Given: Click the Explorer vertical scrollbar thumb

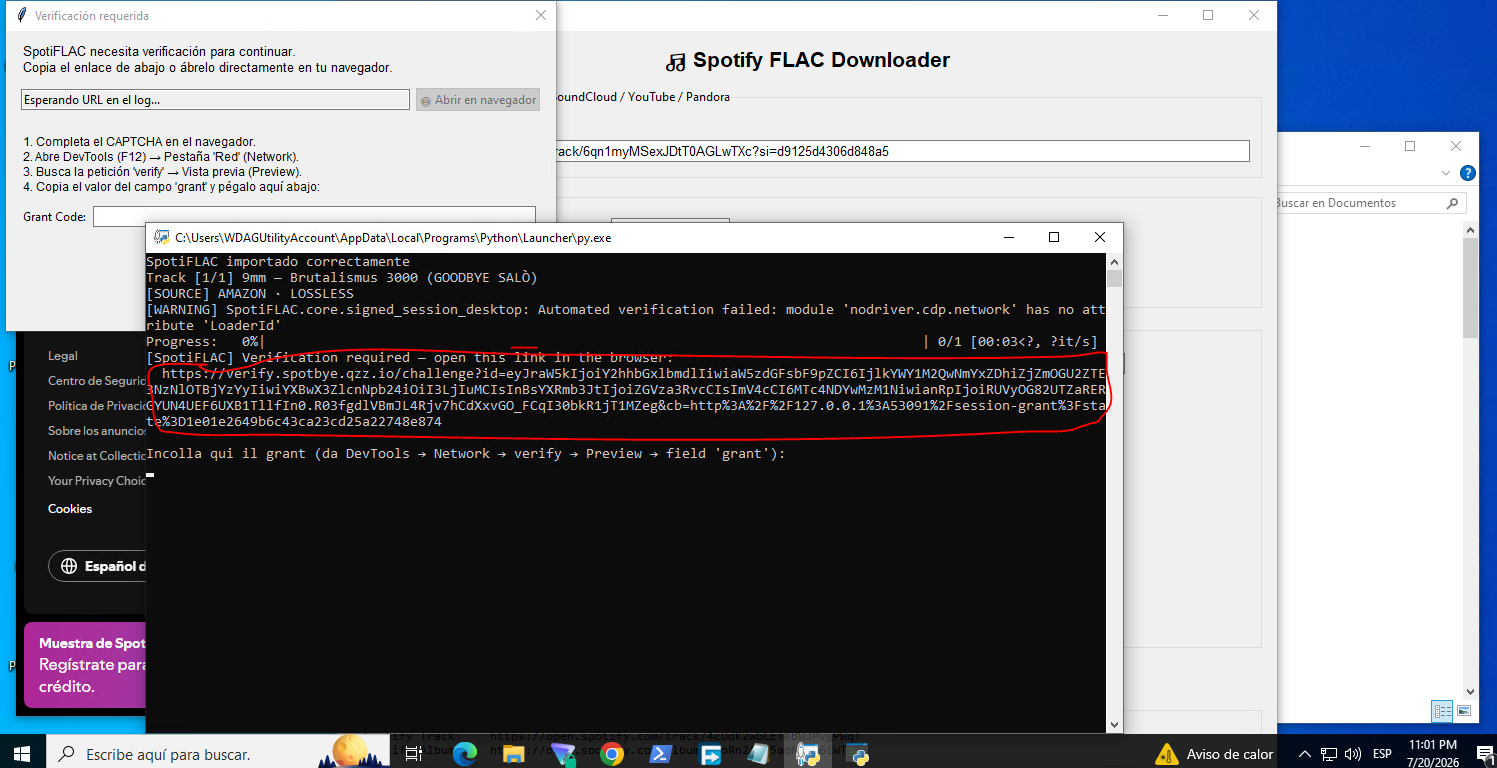Looking at the screenshot, I should pyautogui.click(x=1470, y=288).
